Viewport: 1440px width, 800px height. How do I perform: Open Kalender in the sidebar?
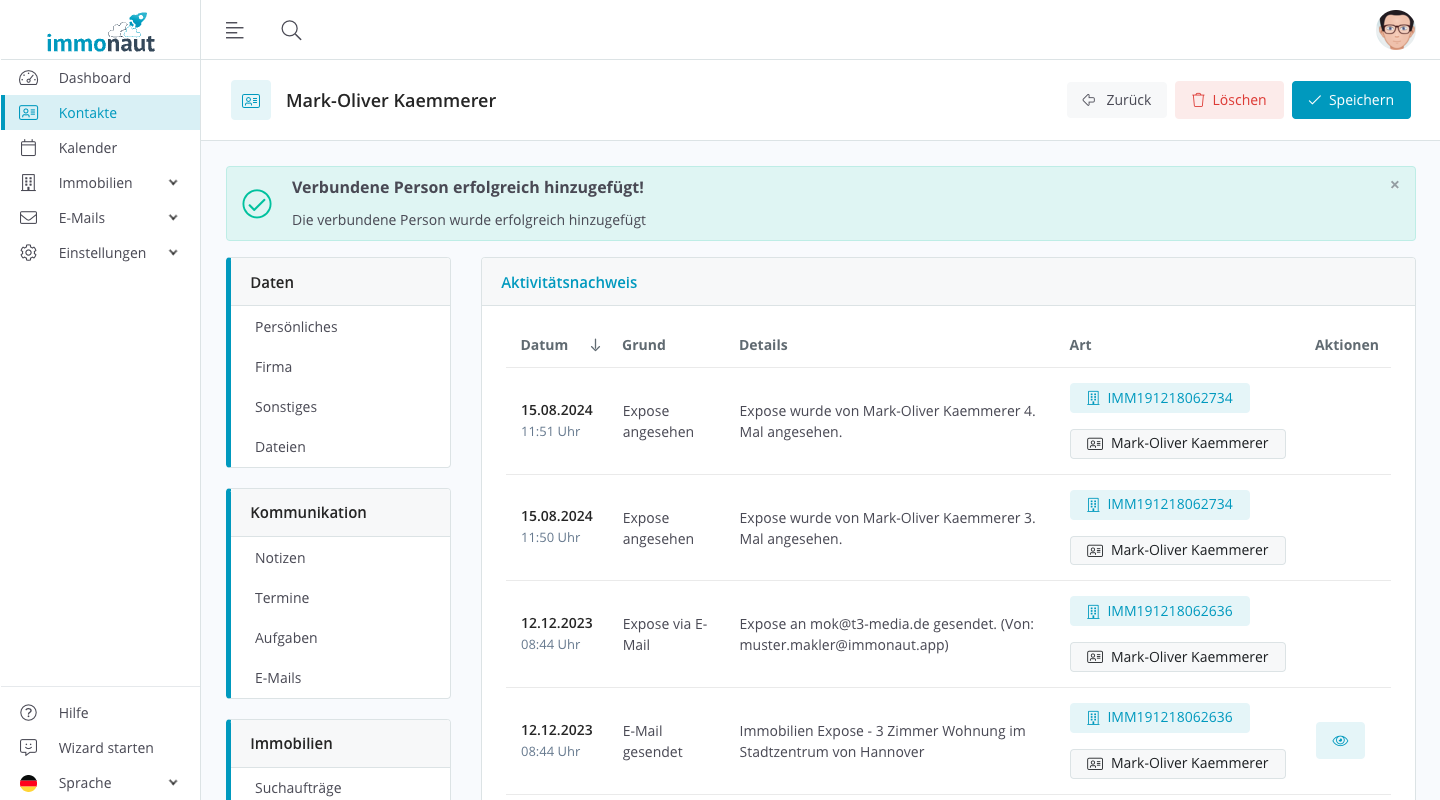point(88,148)
